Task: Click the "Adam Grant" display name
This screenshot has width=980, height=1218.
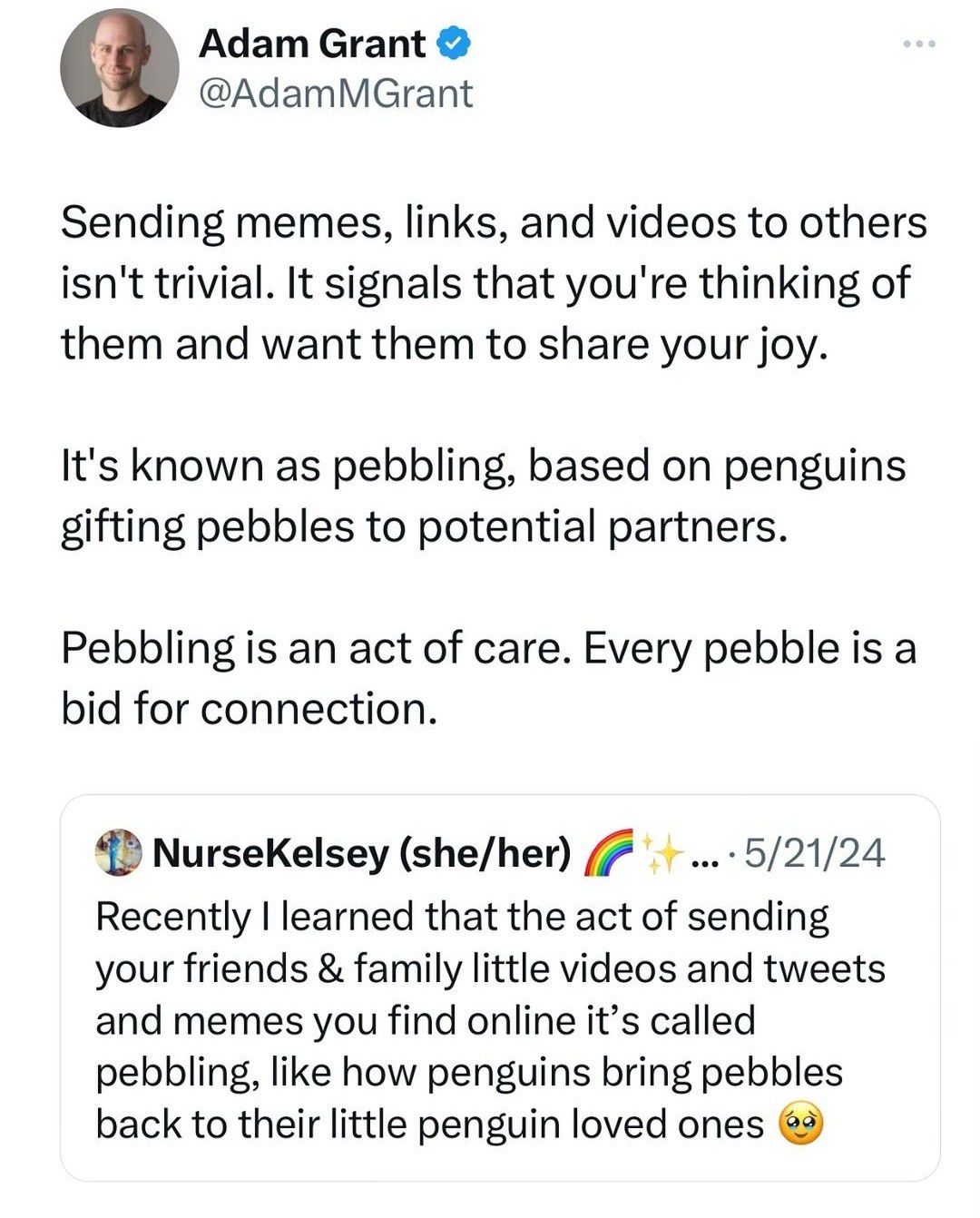Action: [x=311, y=44]
